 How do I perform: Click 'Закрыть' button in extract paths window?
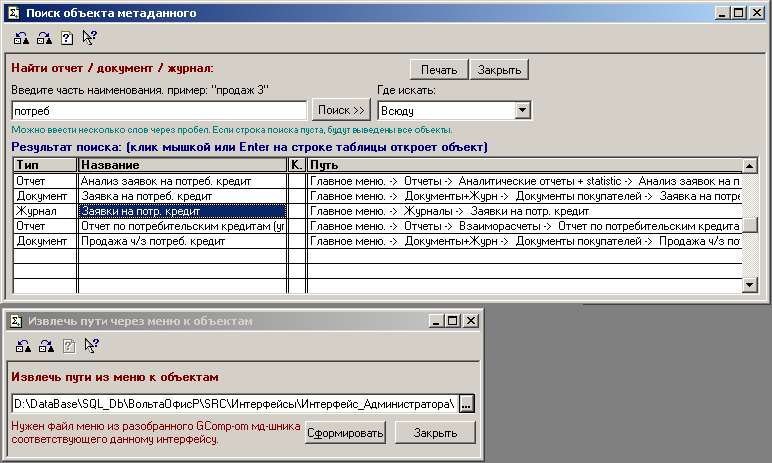[x=433, y=432]
